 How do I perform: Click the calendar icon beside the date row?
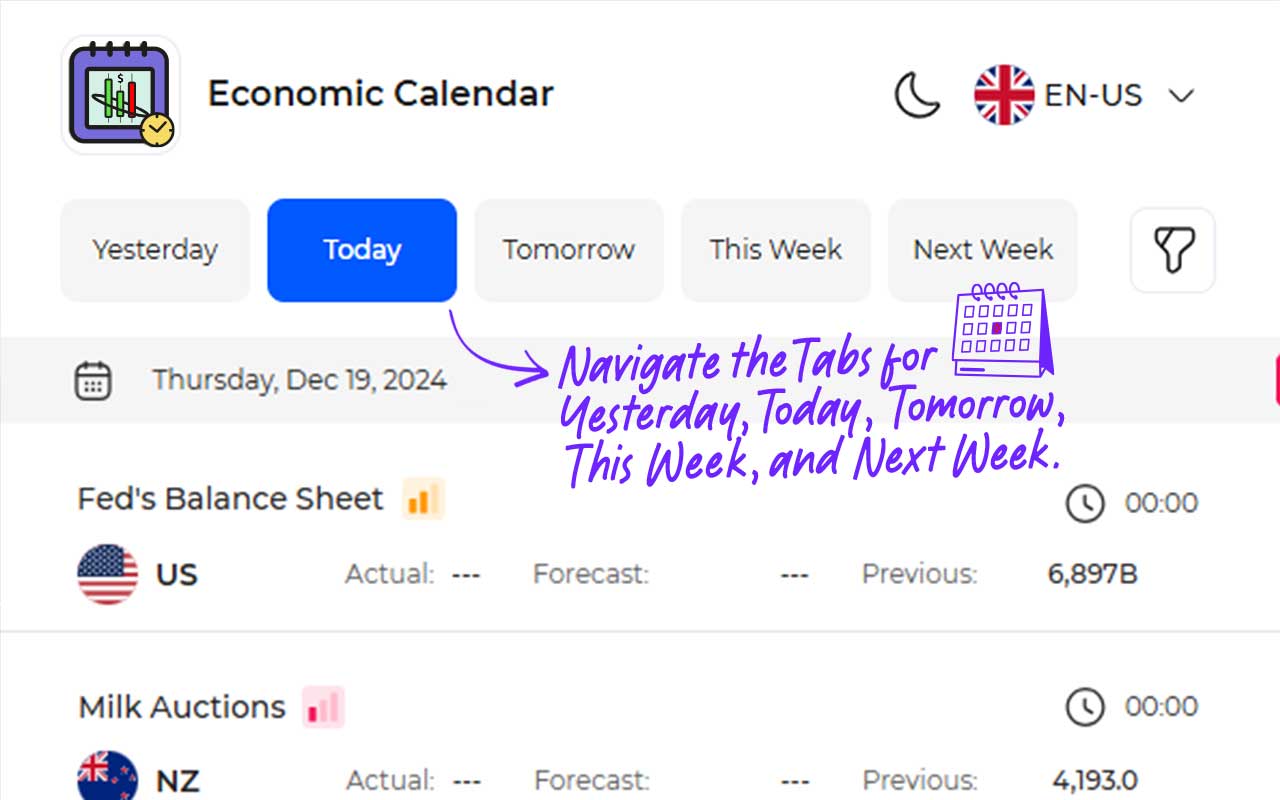93,380
